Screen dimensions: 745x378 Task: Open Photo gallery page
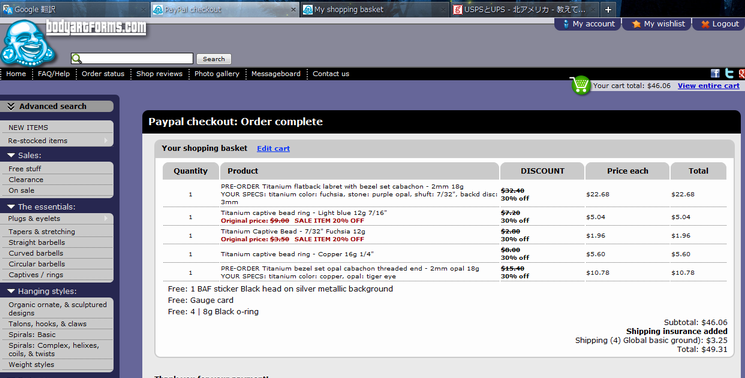point(217,74)
